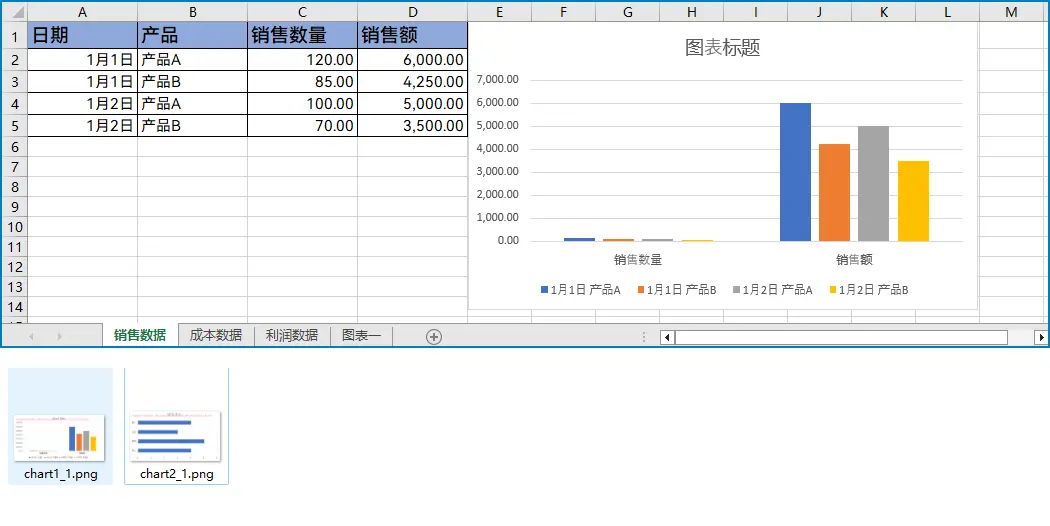This screenshot has height=526, width=1050.
Task: Click the tall orange 销售额 bar
Action: pyautogui.click(x=834, y=192)
